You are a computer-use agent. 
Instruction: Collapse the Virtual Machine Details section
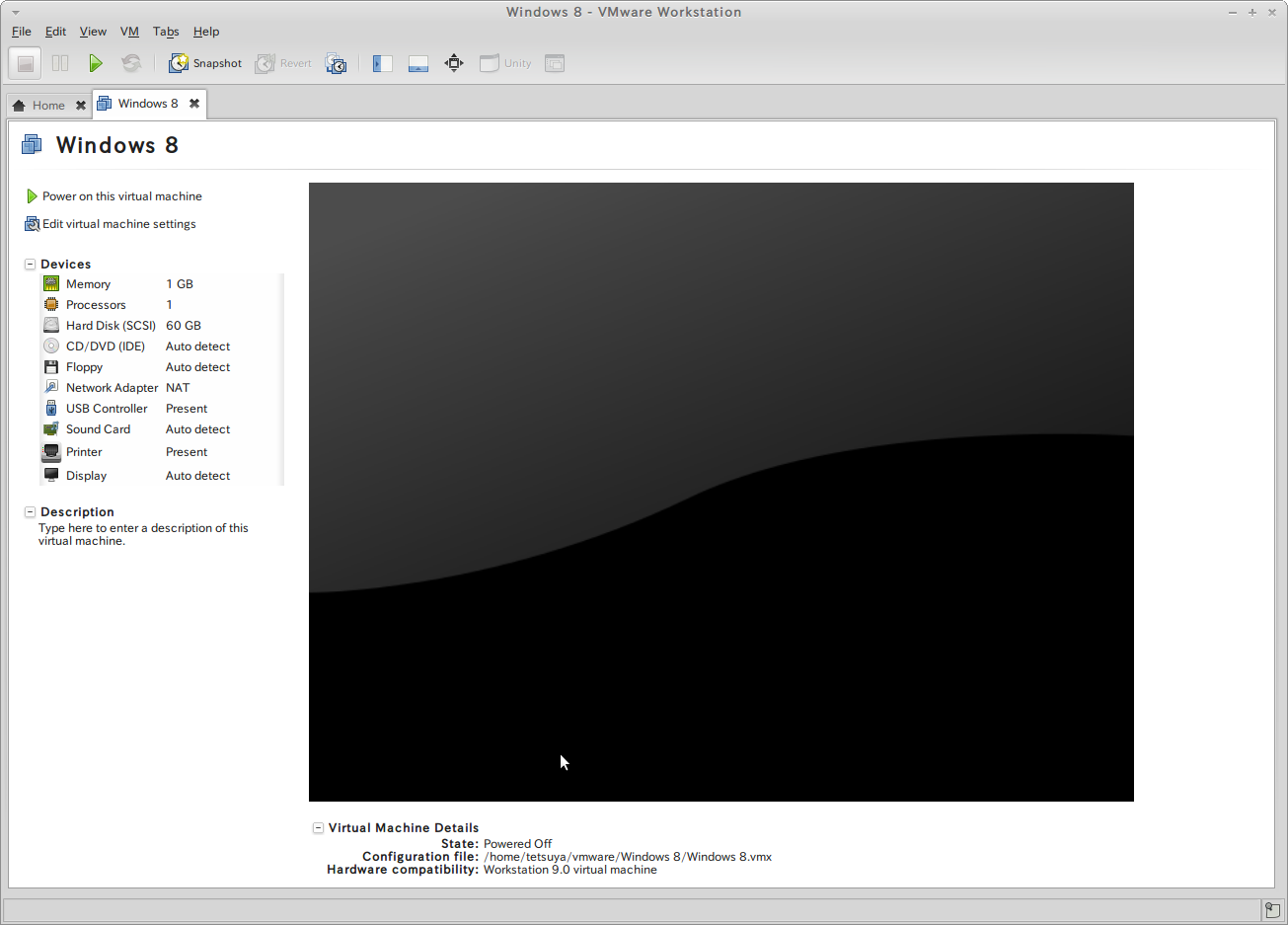318,828
